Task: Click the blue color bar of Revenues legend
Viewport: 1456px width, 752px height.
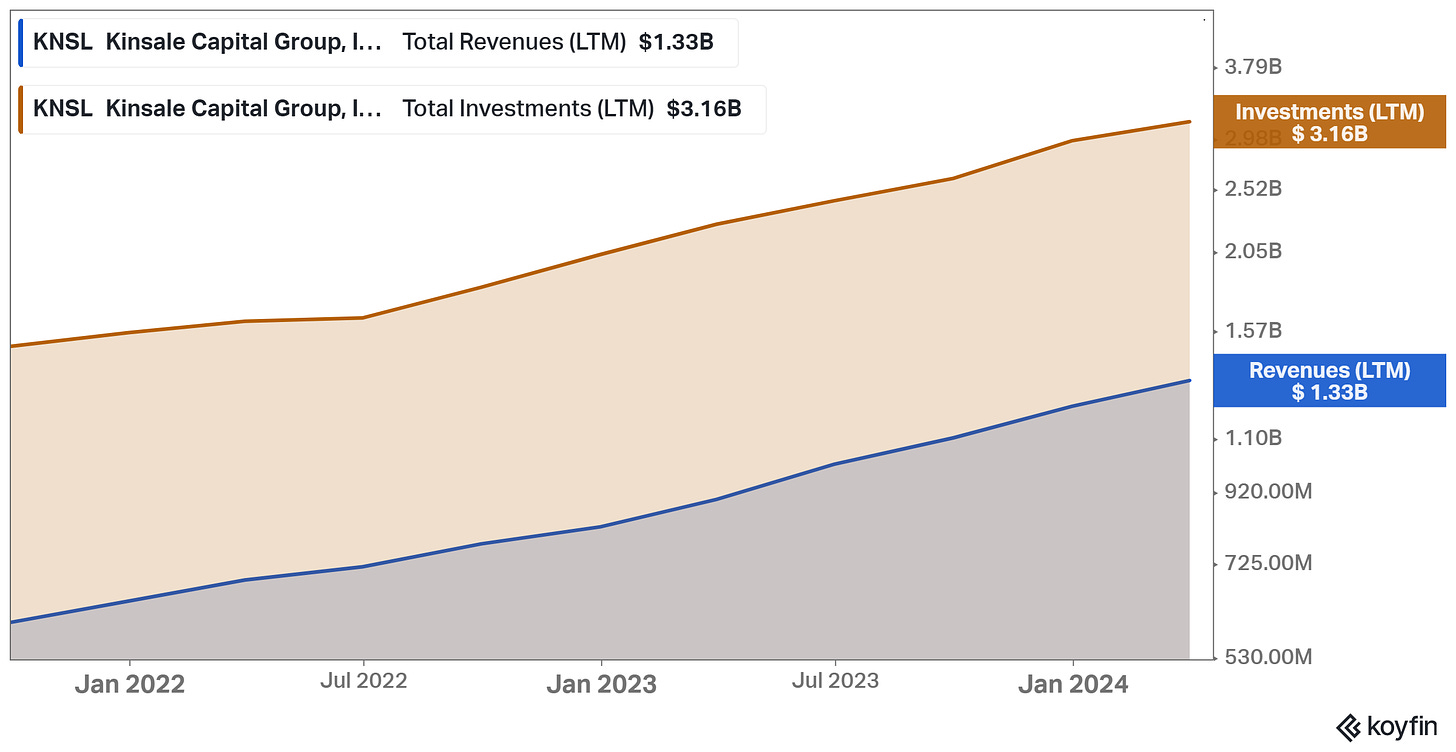Action: pyautogui.click(x=20, y=43)
